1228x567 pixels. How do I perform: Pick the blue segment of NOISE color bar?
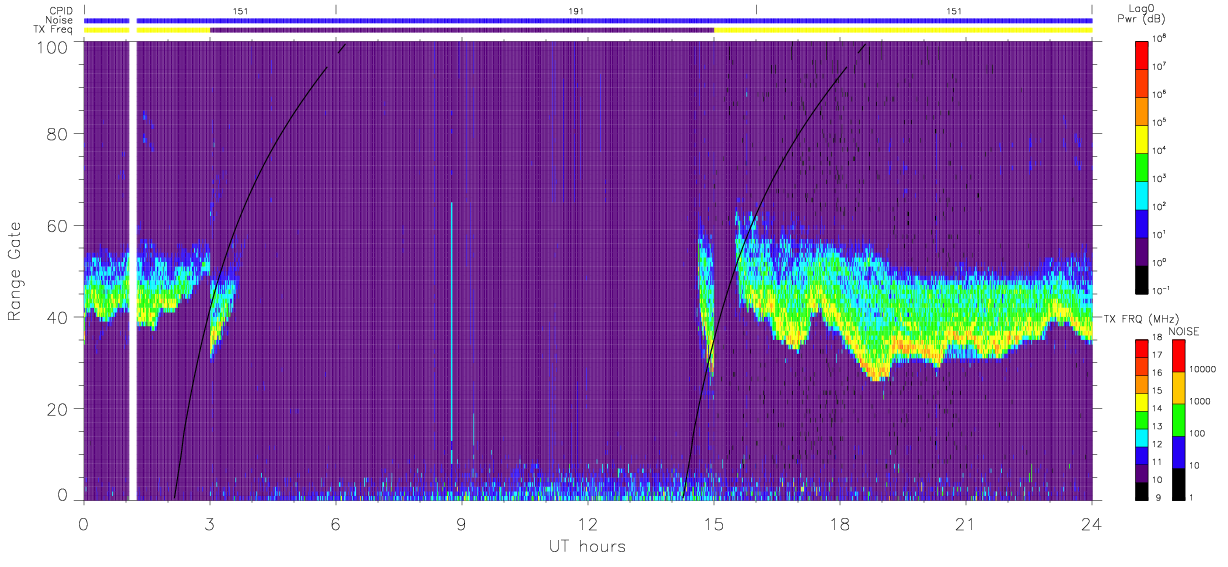tap(1179, 452)
